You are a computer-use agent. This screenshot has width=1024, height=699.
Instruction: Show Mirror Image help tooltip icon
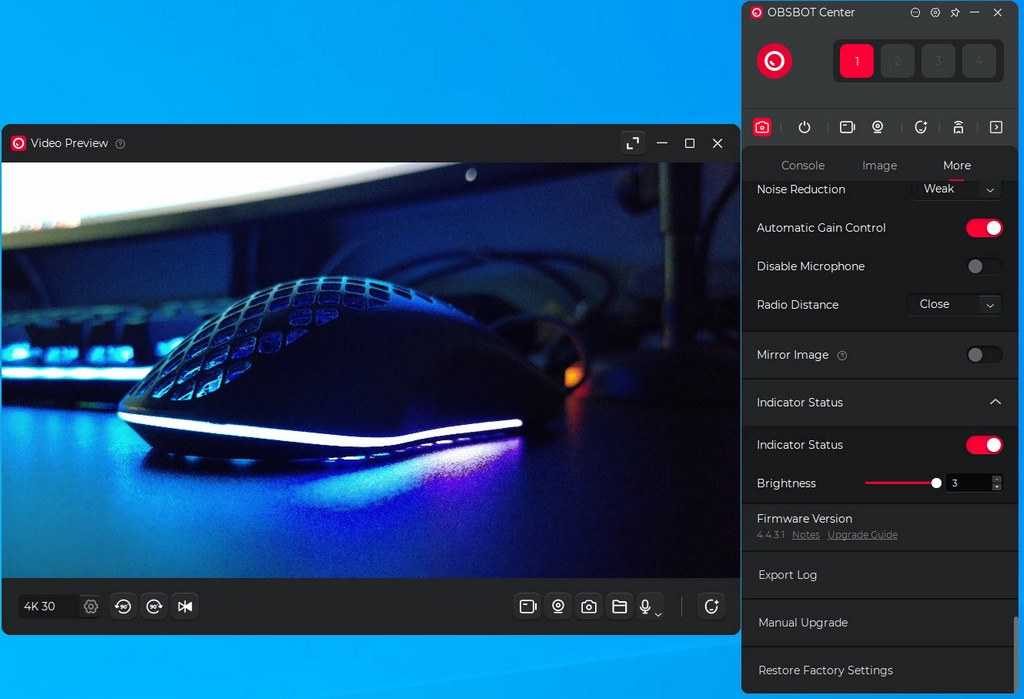coord(842,355)
